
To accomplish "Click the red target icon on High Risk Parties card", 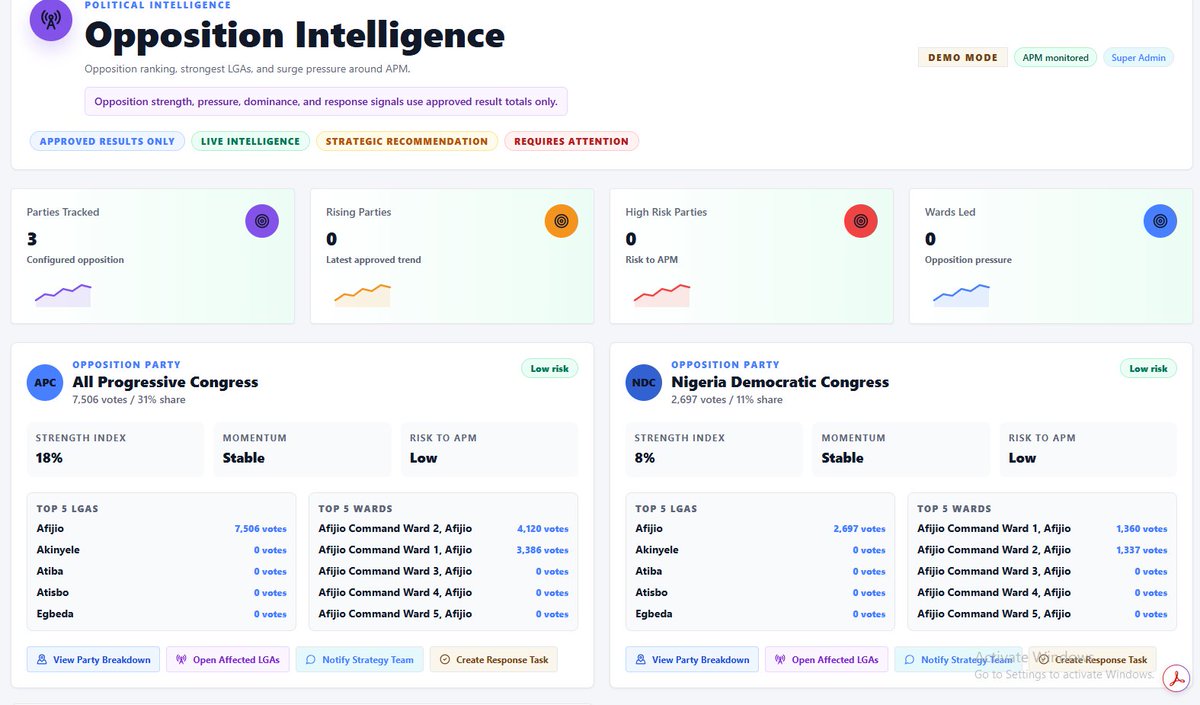I will click(x=860, y=221).
